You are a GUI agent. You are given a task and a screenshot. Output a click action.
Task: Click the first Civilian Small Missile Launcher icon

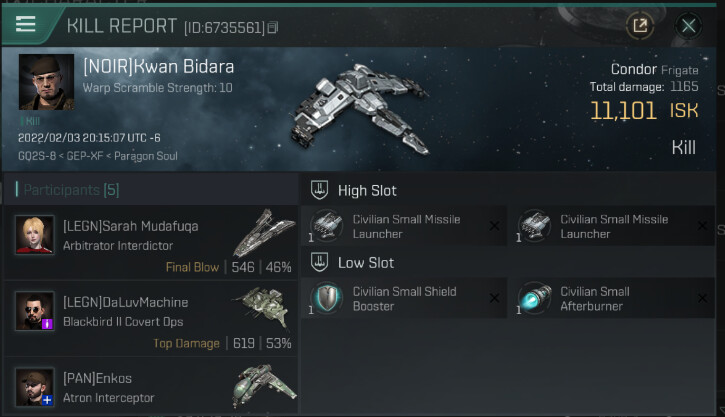[x=328, y=226]
